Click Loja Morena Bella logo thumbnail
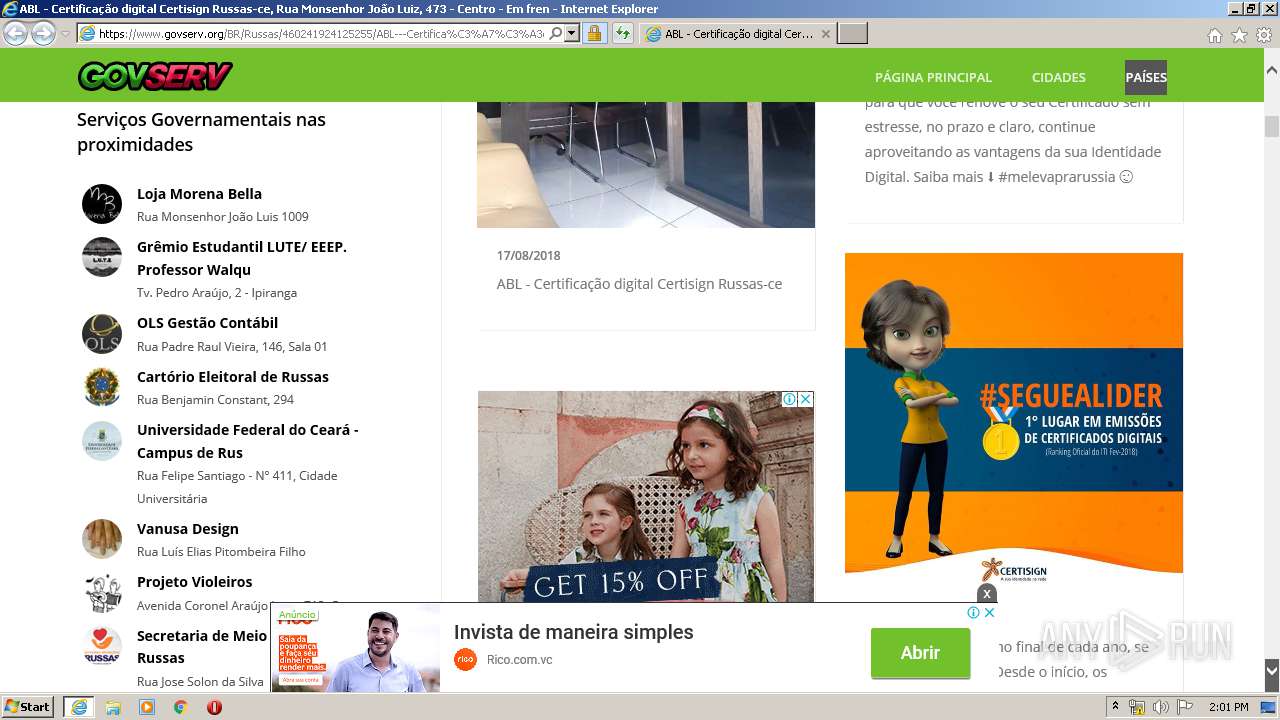The image size is (1280, 720). point(102,204)
